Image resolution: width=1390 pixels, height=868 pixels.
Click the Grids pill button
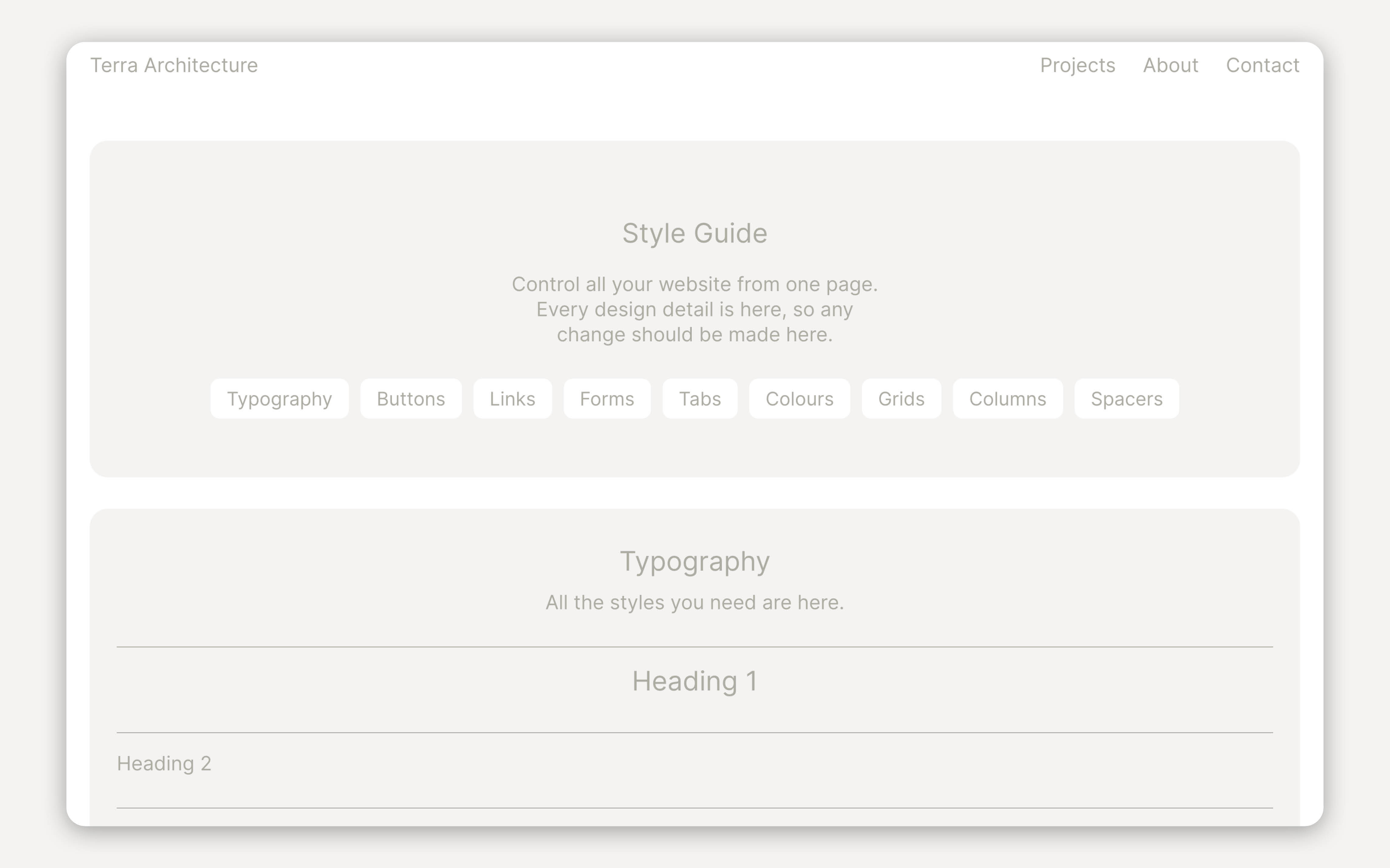point(901,399)
